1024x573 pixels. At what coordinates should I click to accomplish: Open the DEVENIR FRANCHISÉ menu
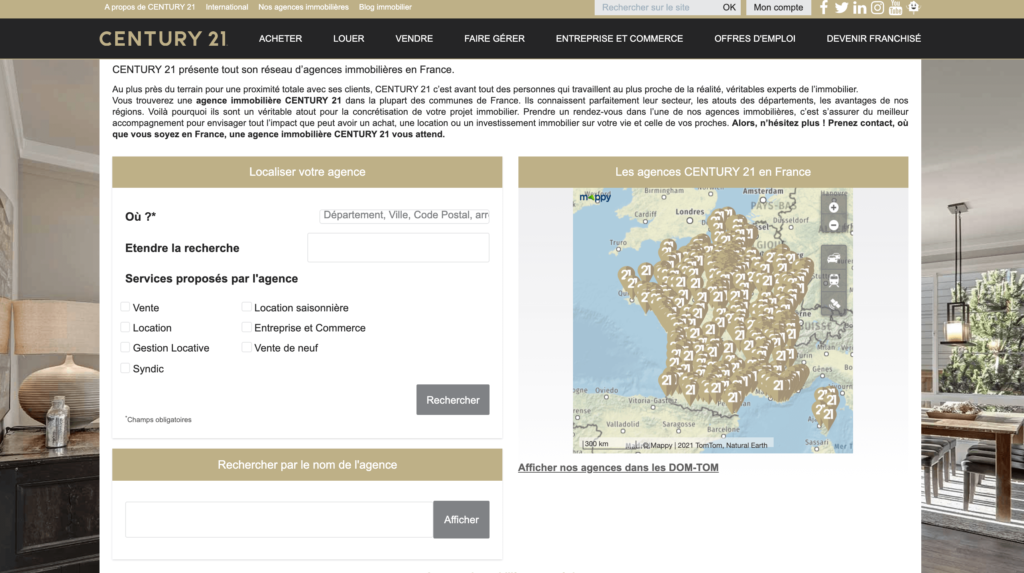874,39
